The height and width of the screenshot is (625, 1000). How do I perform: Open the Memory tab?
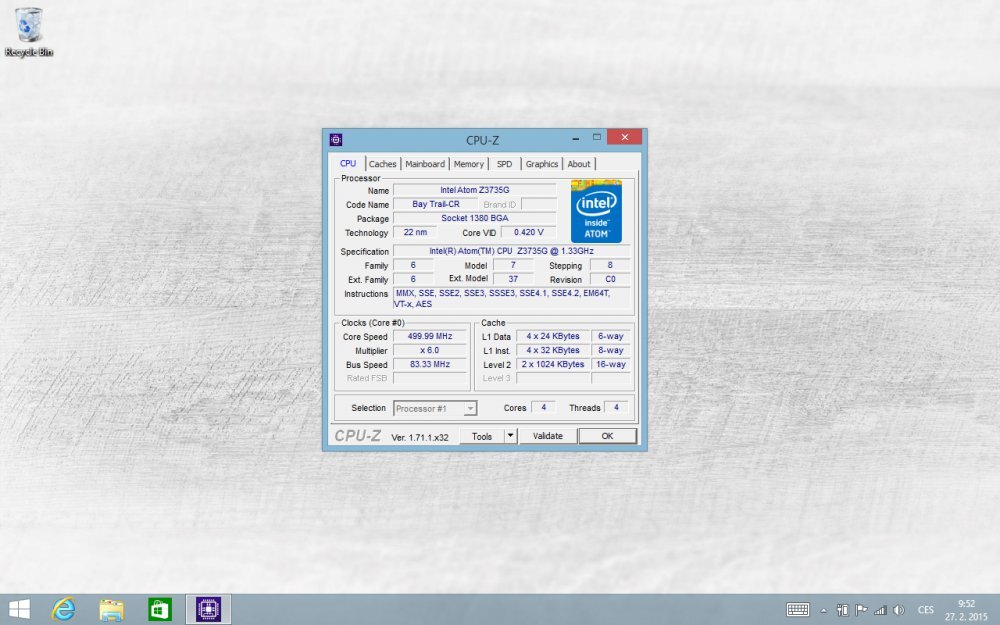468,164
